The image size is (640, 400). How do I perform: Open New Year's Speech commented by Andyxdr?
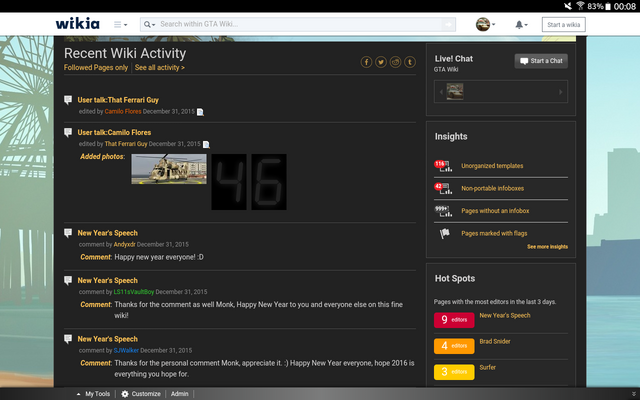[108, 233]
